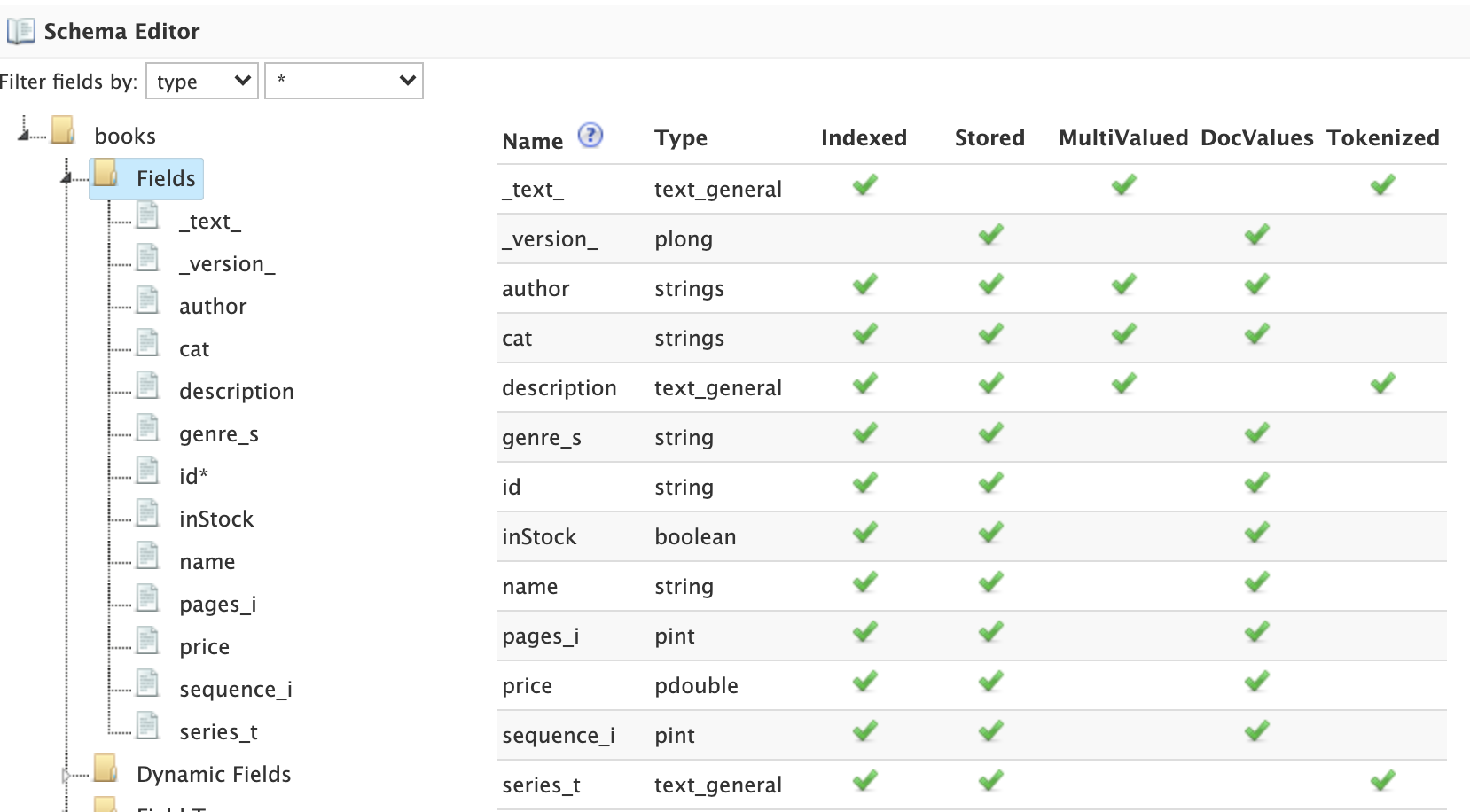Screen dimensions: 1470x812
Task: Click the help icon beside Name header
Action: tap(590, 136)
